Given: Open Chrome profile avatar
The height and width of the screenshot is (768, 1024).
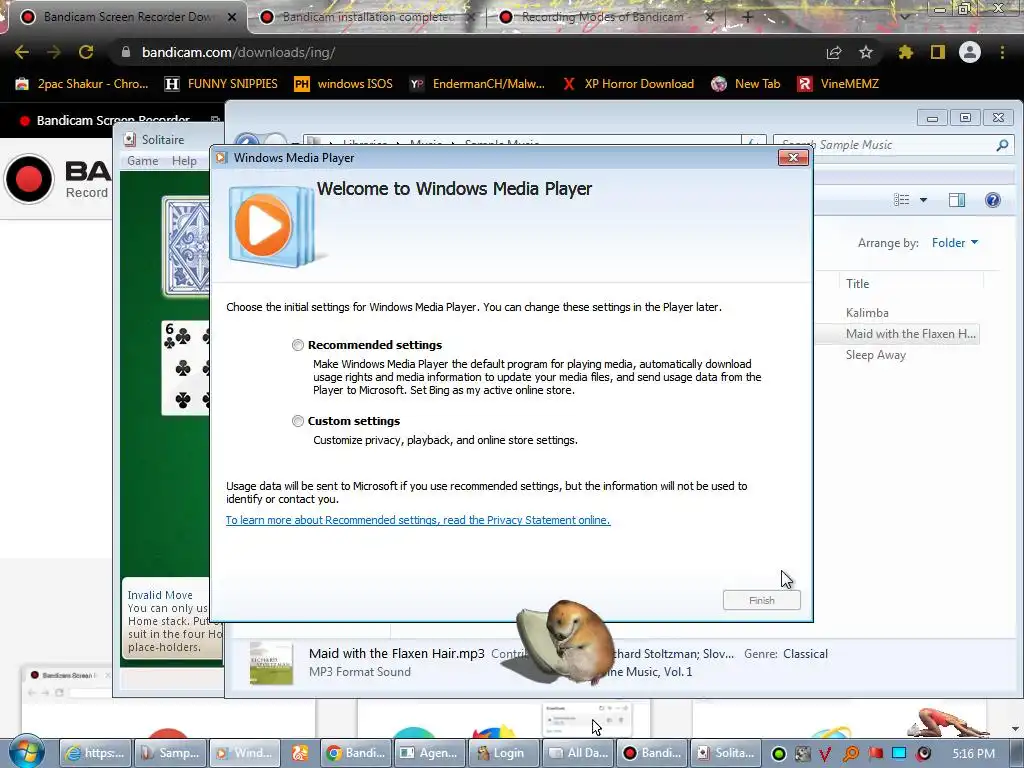Looking at the screenshot, I should (x=970, y=52).
